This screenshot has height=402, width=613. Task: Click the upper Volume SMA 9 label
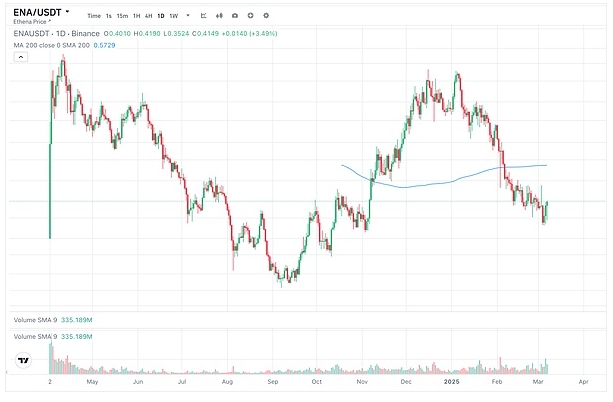(35, 320)
